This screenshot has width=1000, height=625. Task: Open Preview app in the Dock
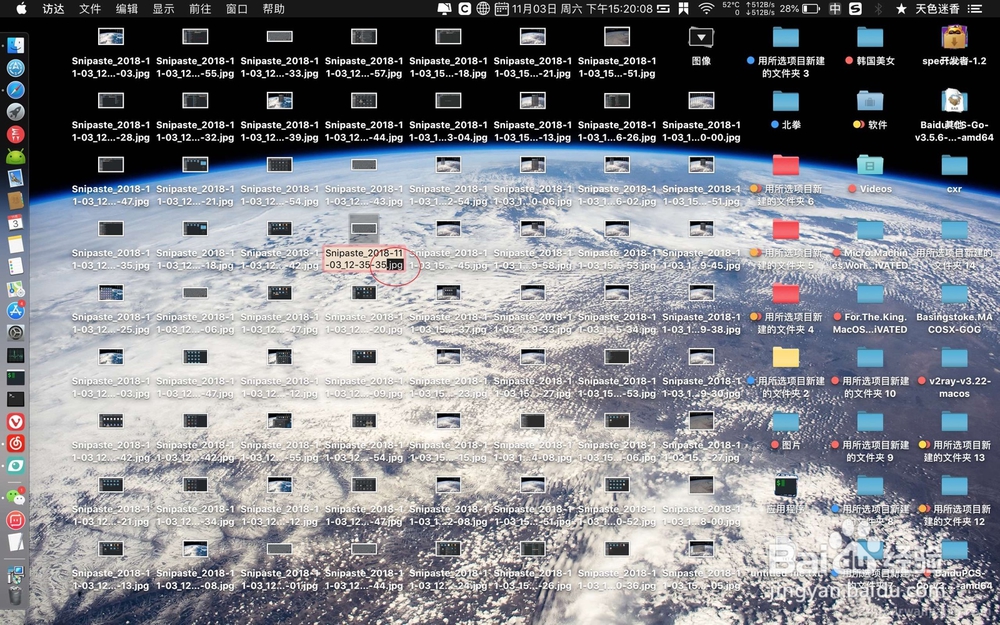[x=15, y=178]
